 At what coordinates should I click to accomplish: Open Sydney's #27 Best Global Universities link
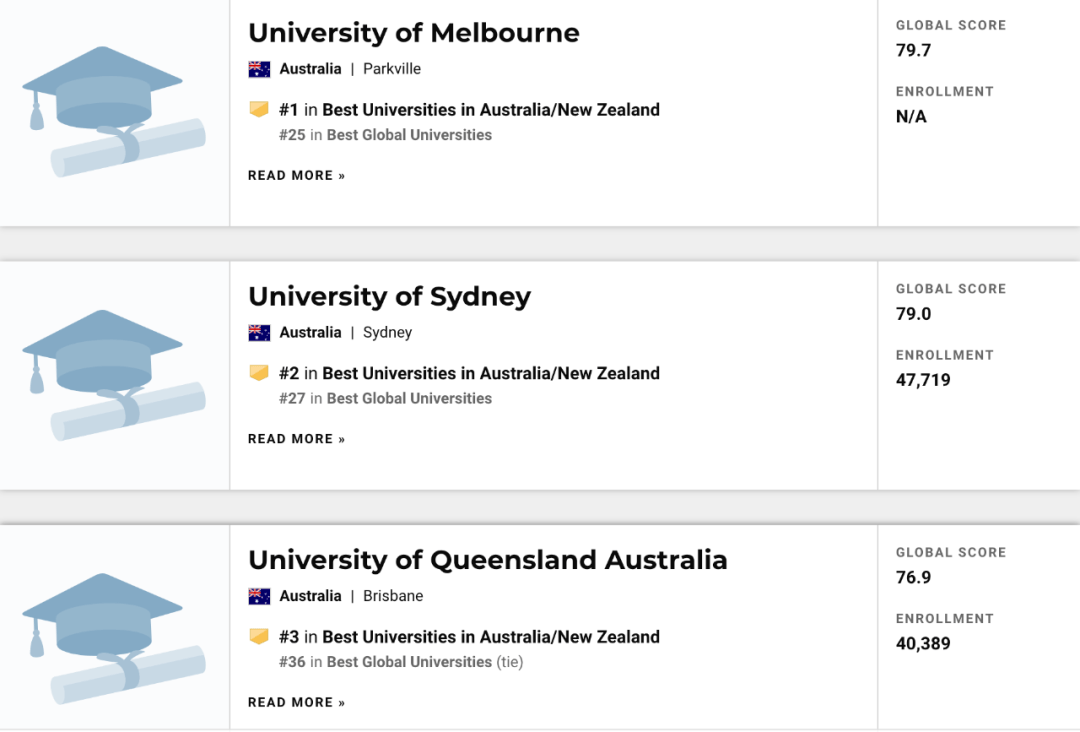[x=408, y=399]
